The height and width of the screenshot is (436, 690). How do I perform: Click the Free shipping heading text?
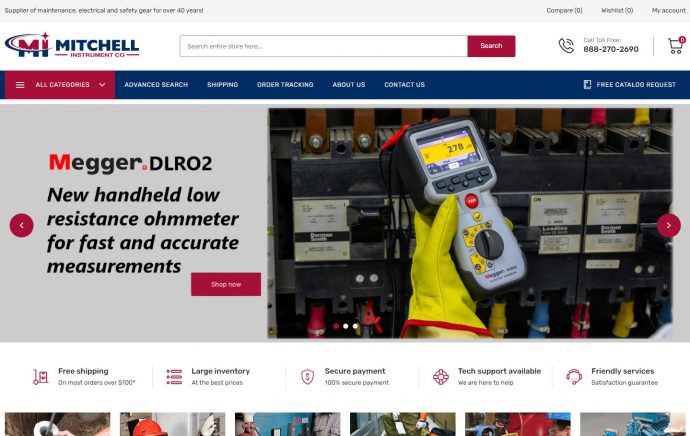[x=83, y=371]
